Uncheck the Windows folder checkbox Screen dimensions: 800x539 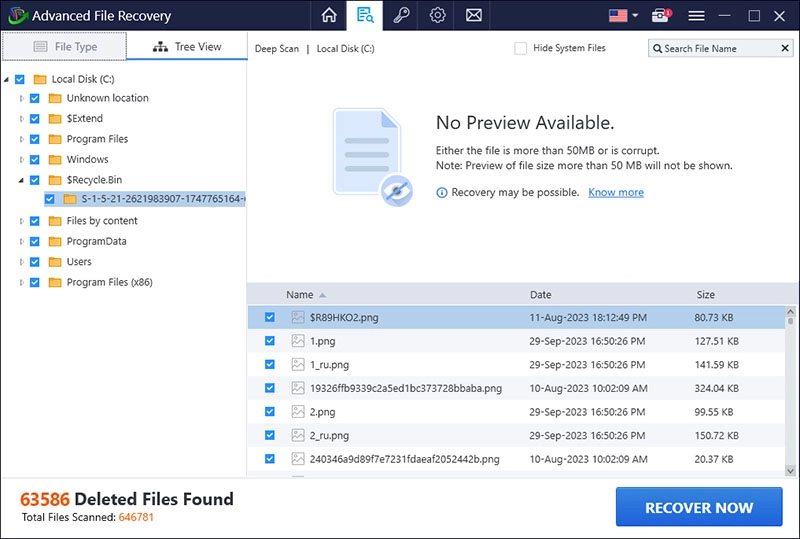click(x=35, y=159)
